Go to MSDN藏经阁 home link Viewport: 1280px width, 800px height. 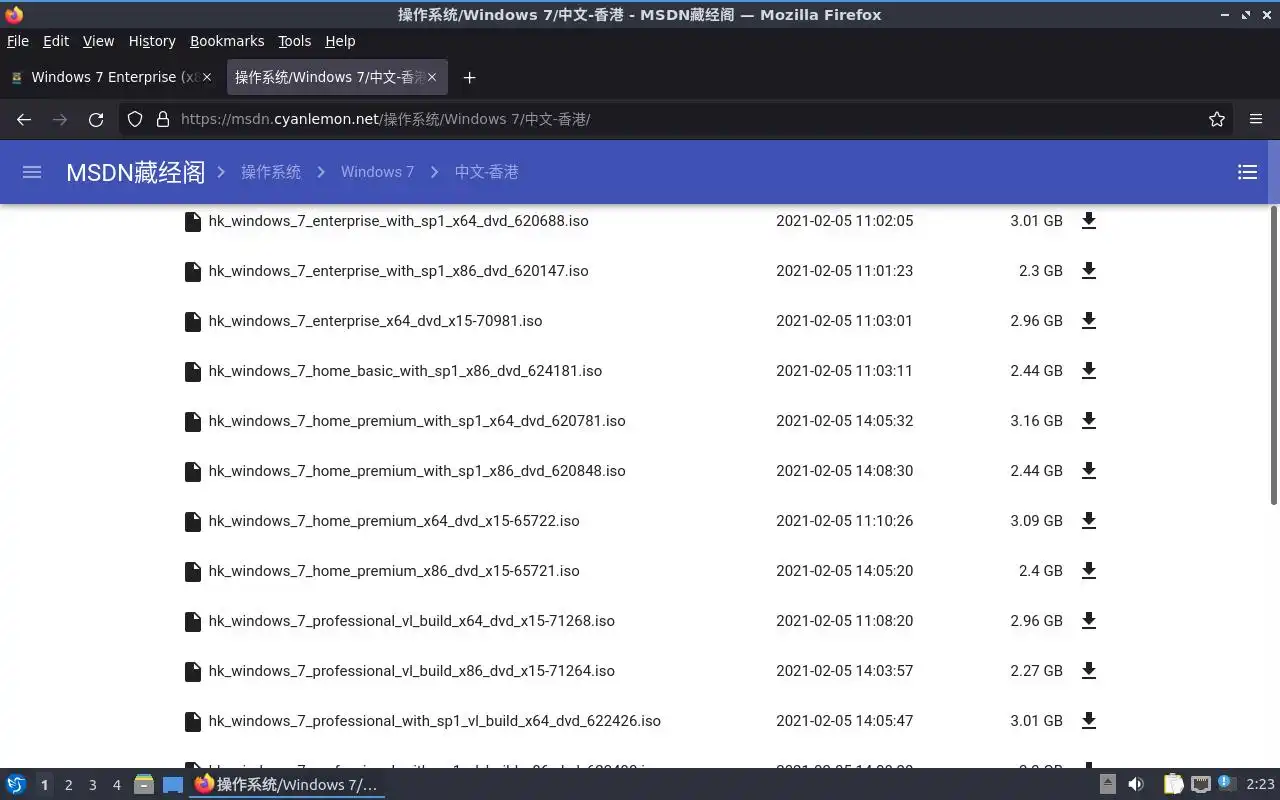click(x=135, y=172)
